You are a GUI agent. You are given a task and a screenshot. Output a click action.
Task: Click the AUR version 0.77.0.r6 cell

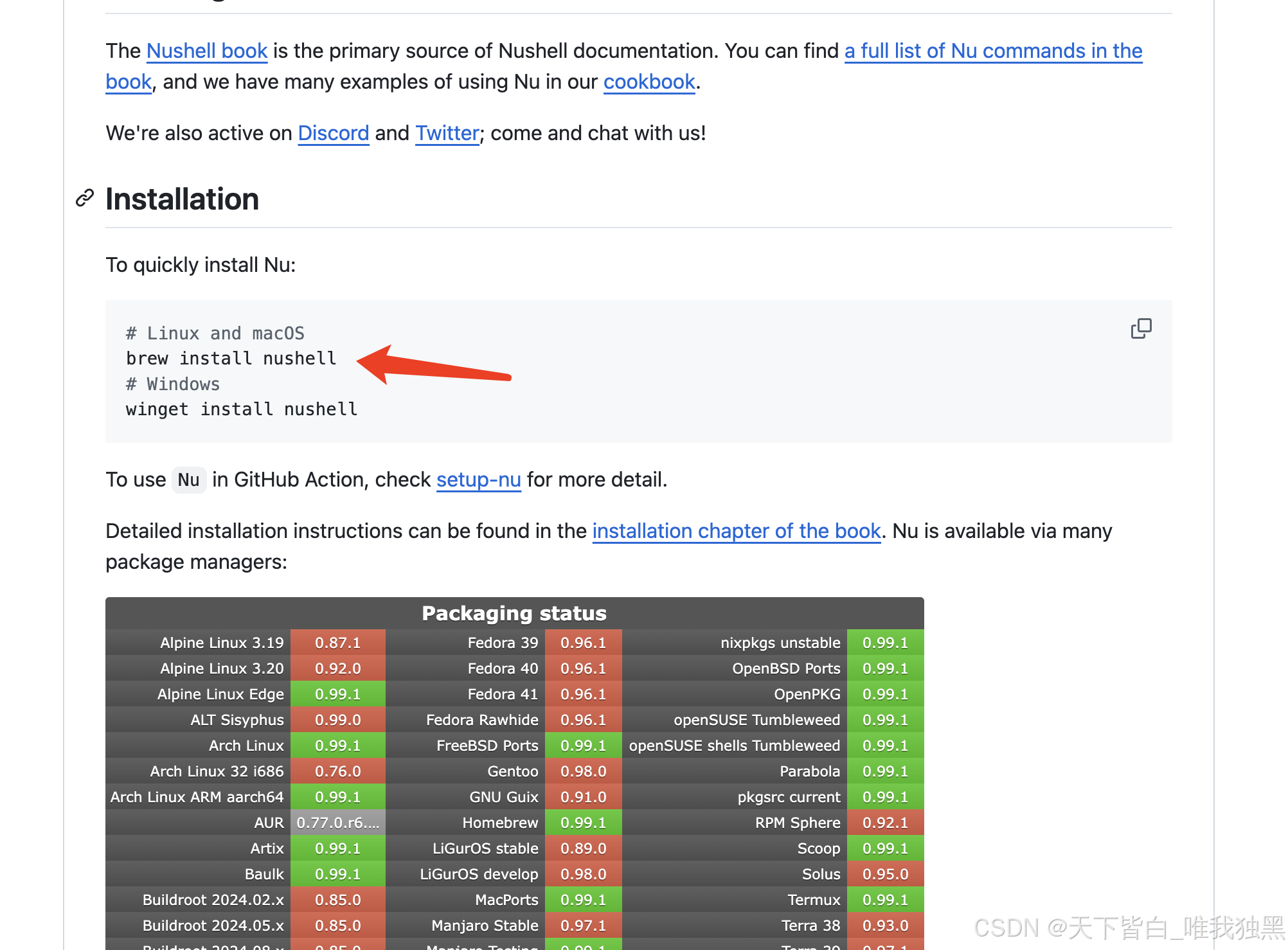coord(338,823)
